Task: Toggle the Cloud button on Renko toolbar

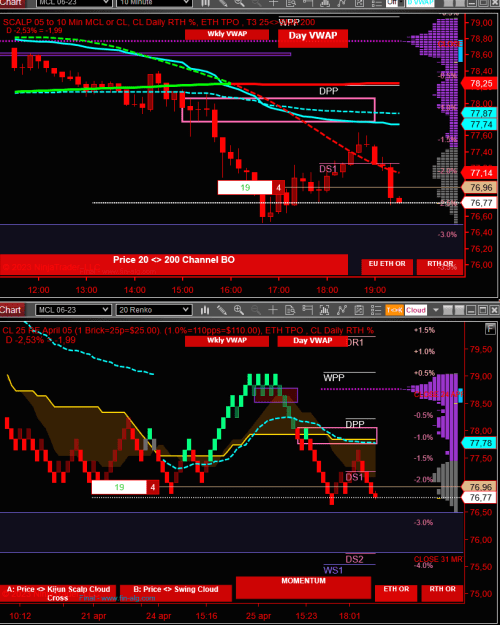Action: click(416, 310)
